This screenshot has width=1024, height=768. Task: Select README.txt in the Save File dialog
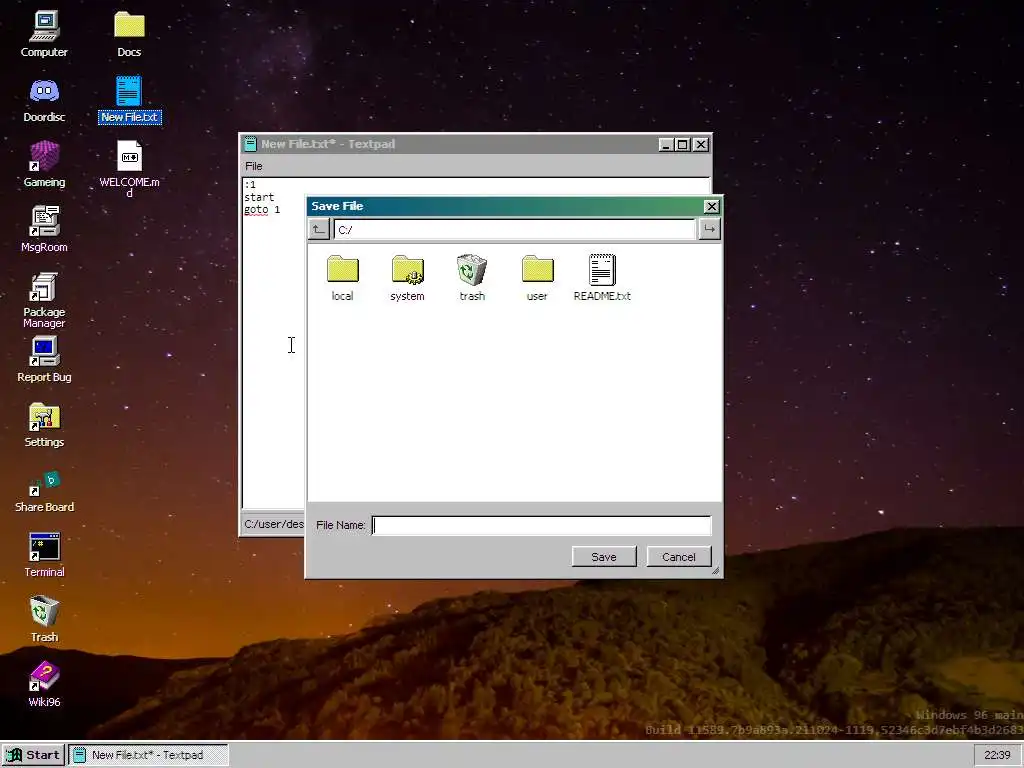[x=601, y=278]
